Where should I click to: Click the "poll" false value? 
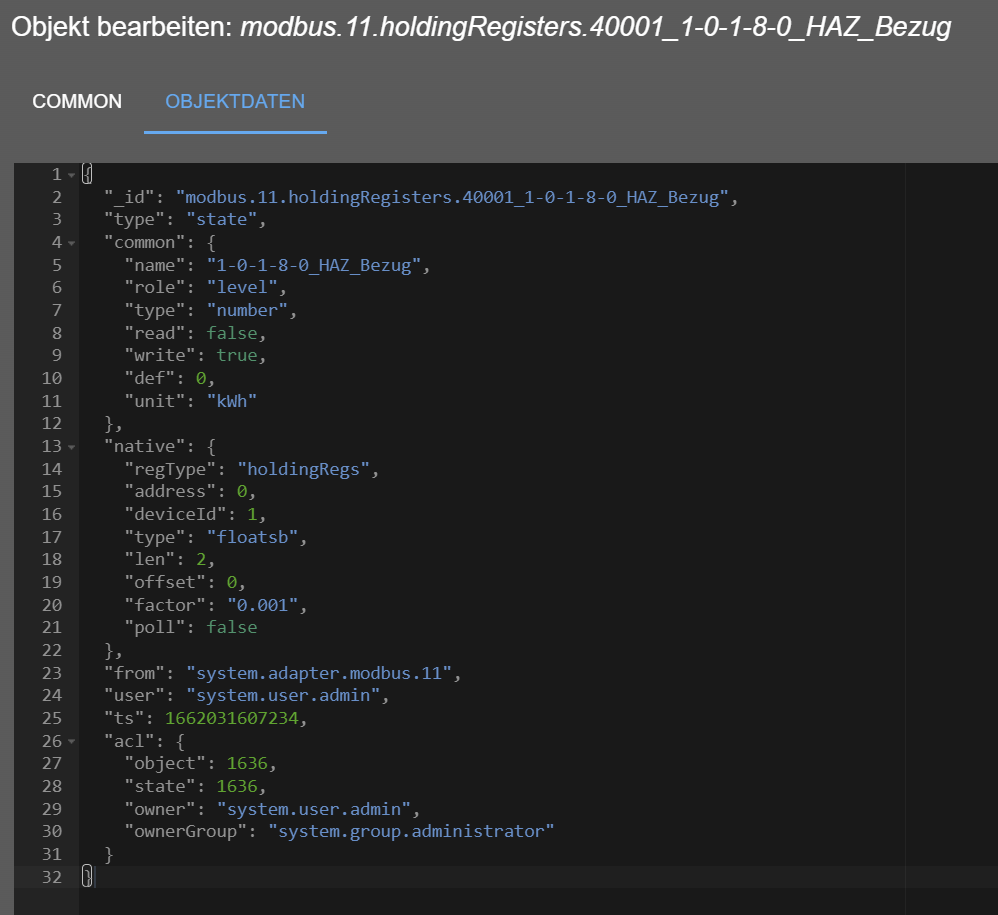click(x=232, y=627)
